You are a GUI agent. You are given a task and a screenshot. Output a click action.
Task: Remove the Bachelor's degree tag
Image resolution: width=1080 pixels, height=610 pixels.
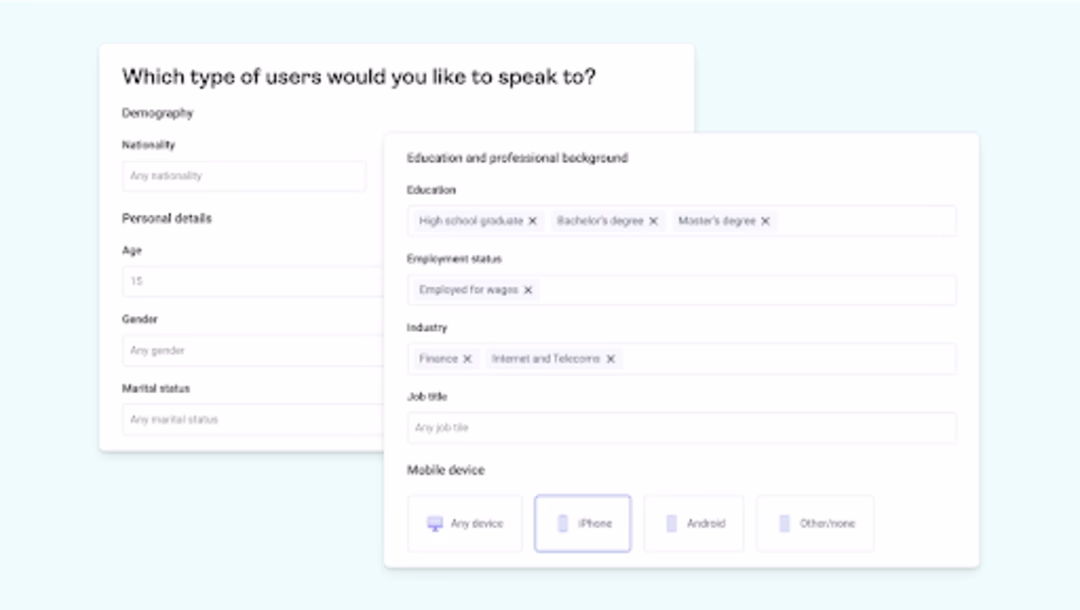click(654, 221)
